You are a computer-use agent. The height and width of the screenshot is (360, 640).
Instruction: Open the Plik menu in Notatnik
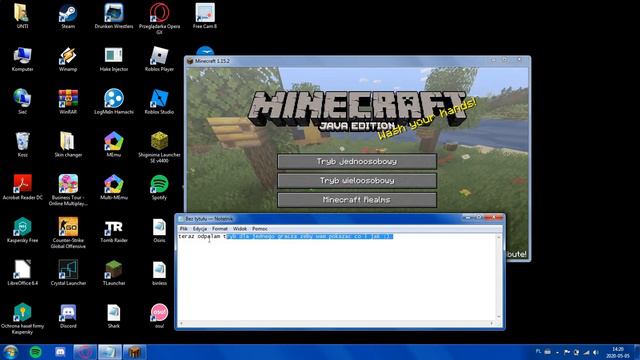point(184,229)
